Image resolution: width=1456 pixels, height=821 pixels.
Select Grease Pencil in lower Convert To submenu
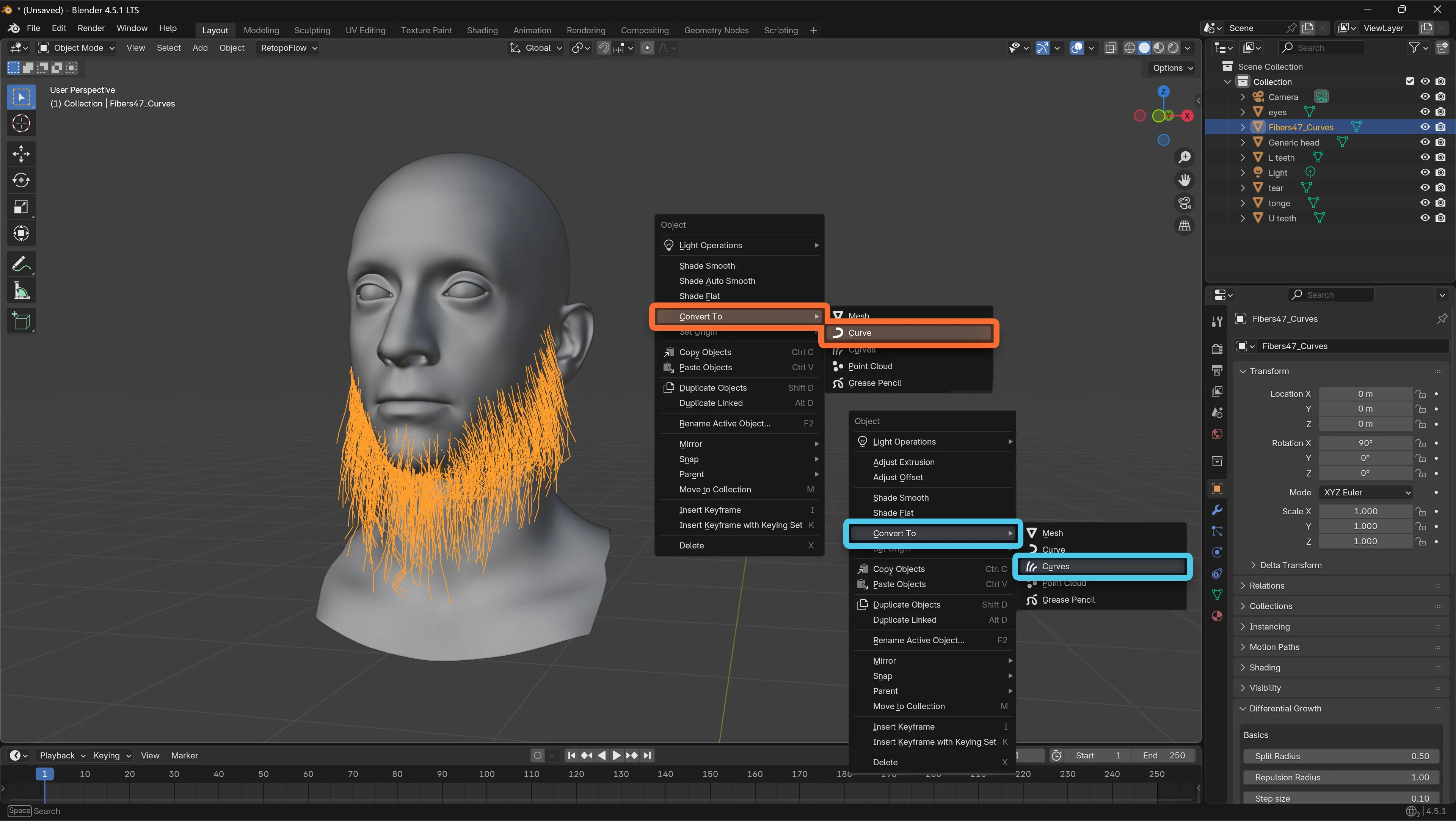click(1102, 600)
